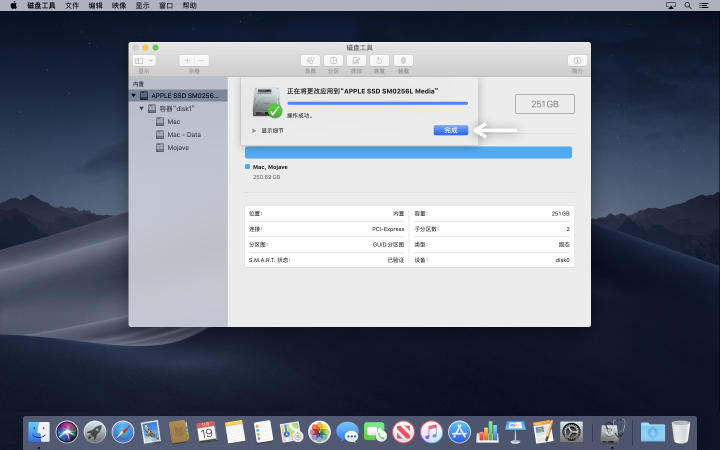Open the App Store from the Dock
Screen dimensions: 720x450
(459, 432)
